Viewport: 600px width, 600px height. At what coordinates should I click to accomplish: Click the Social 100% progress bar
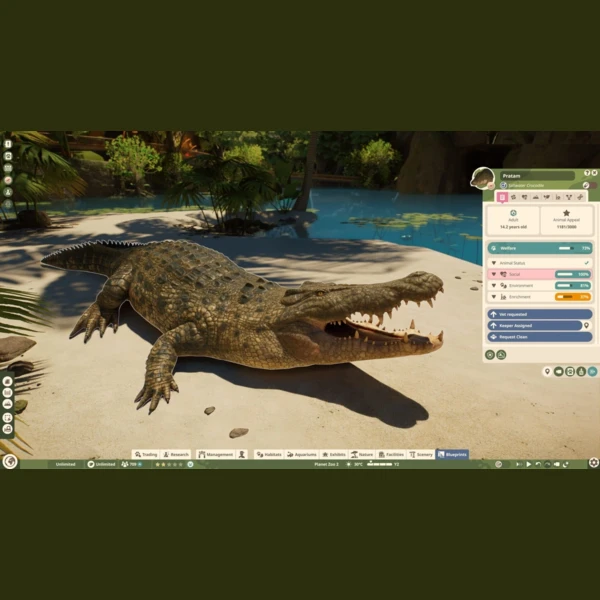coord(573,274)
